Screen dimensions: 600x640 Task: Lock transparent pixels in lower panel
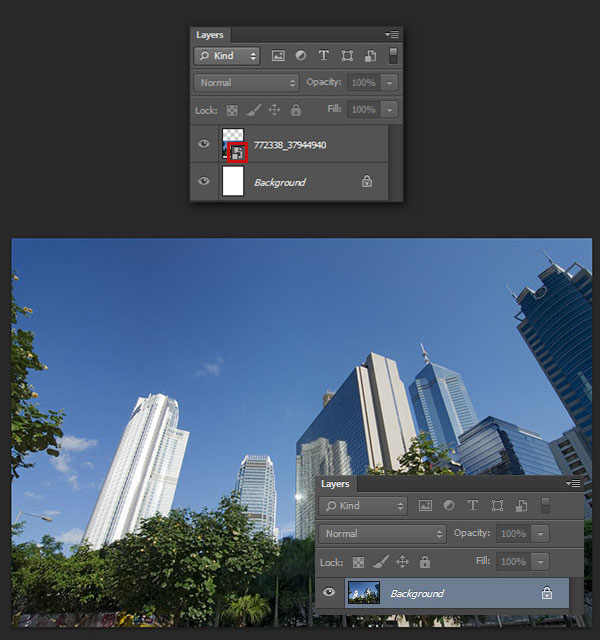(358, 562)
